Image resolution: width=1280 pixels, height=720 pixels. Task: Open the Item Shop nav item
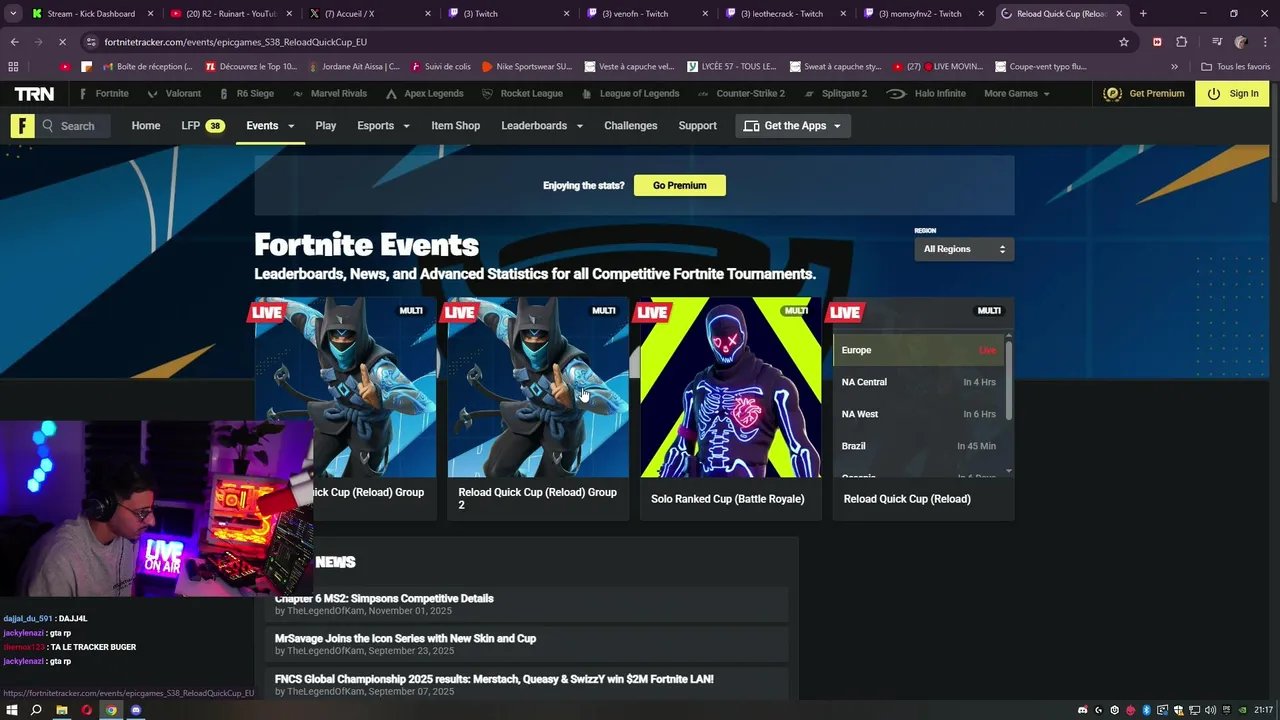tap(455, 126)
